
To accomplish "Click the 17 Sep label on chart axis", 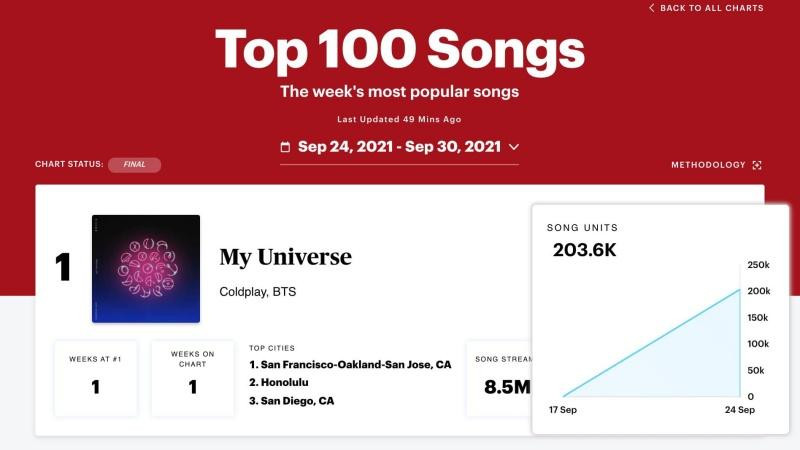I will [563, 412].
